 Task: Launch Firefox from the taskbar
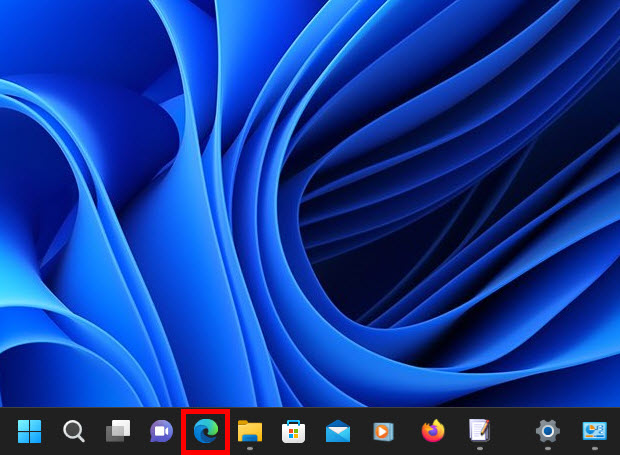click(433, 431)
